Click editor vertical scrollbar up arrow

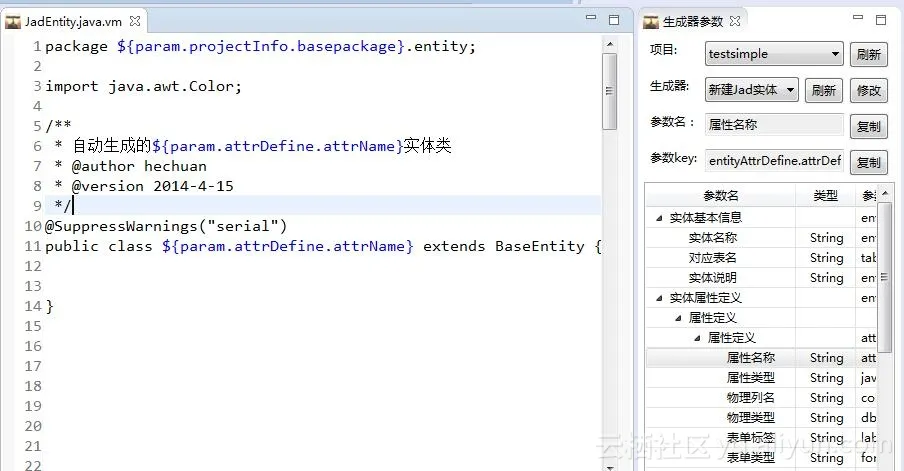click(x=609, y=44)
